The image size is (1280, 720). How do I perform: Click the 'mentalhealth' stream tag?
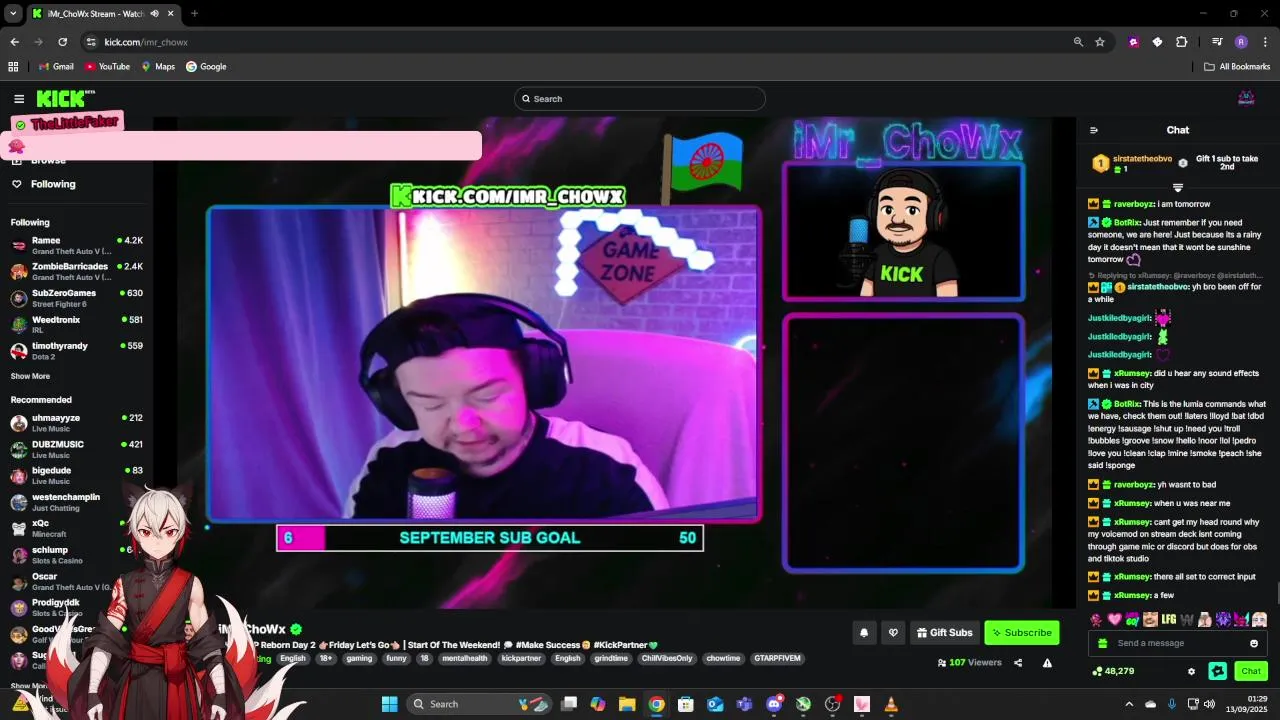464,659
